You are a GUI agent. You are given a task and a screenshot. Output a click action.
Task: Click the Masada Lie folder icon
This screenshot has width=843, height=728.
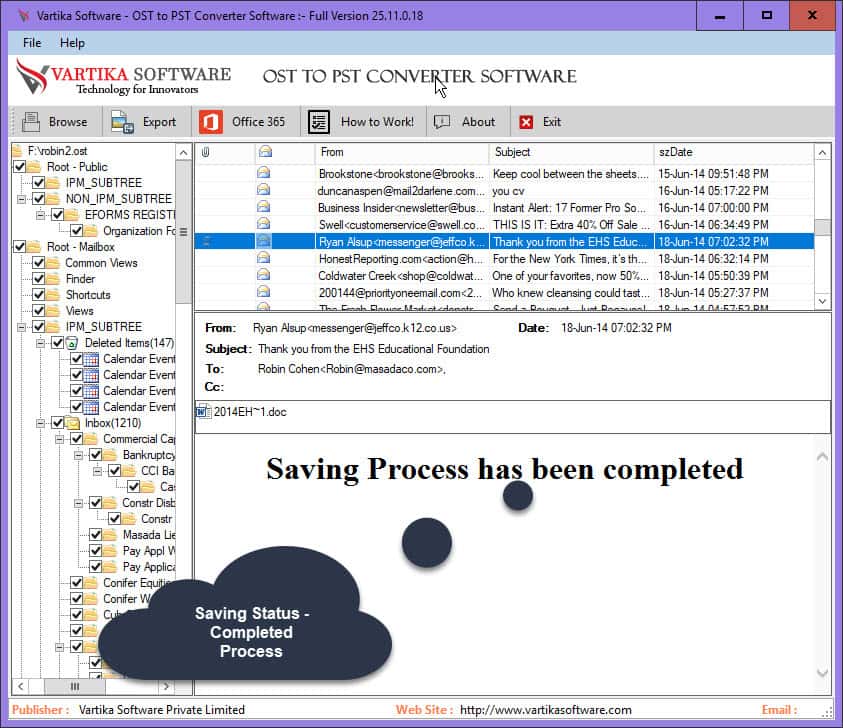click(110, 535)
